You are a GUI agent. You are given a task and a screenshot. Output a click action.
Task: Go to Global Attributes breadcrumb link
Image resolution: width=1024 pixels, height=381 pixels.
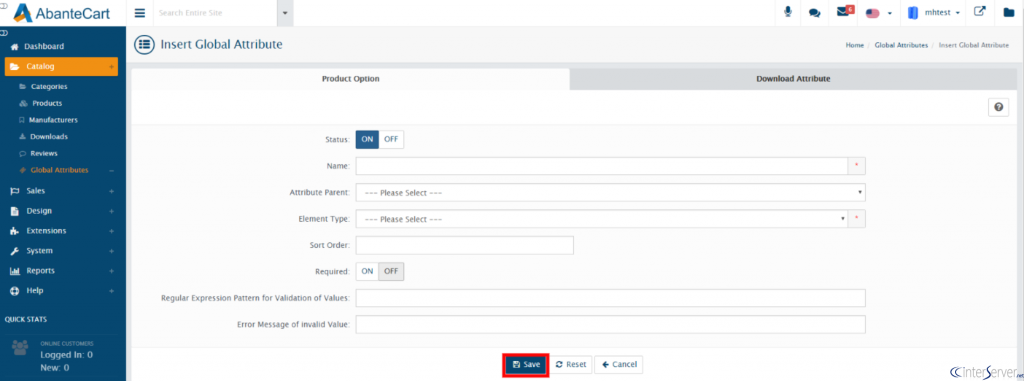[x=901, y=45]
